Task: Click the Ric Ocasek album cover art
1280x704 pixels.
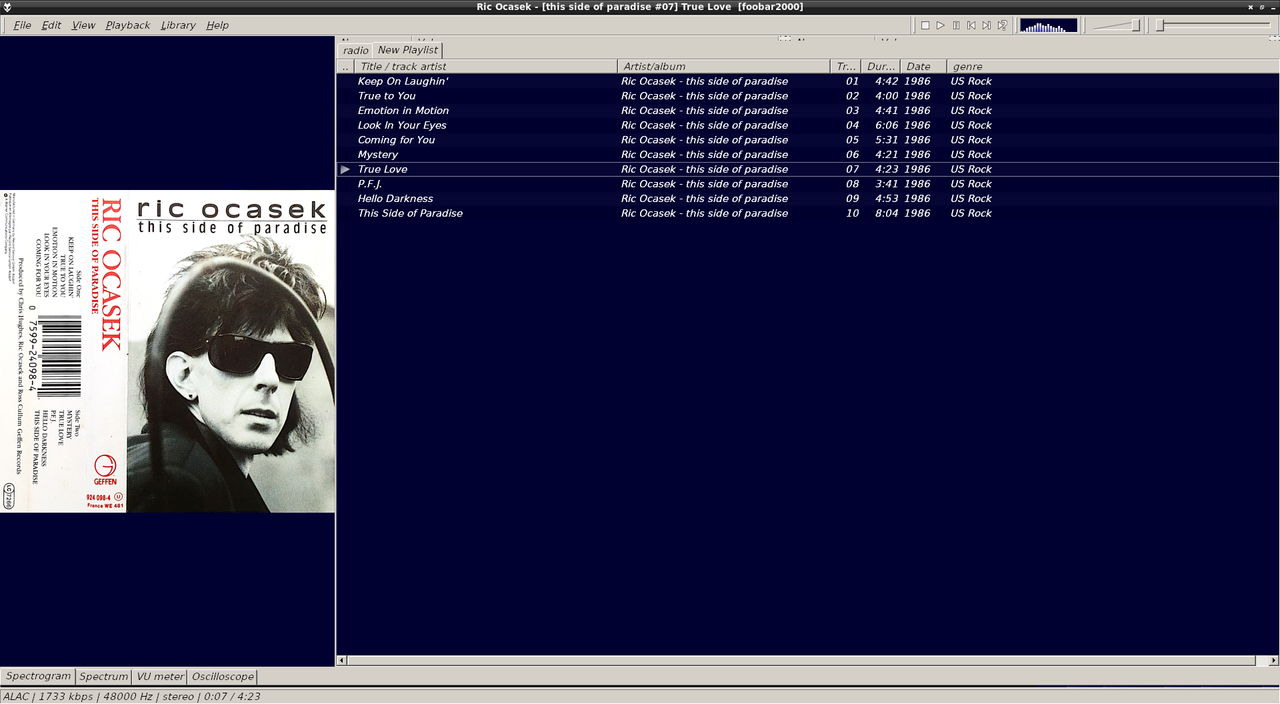Action: [168, 351]
